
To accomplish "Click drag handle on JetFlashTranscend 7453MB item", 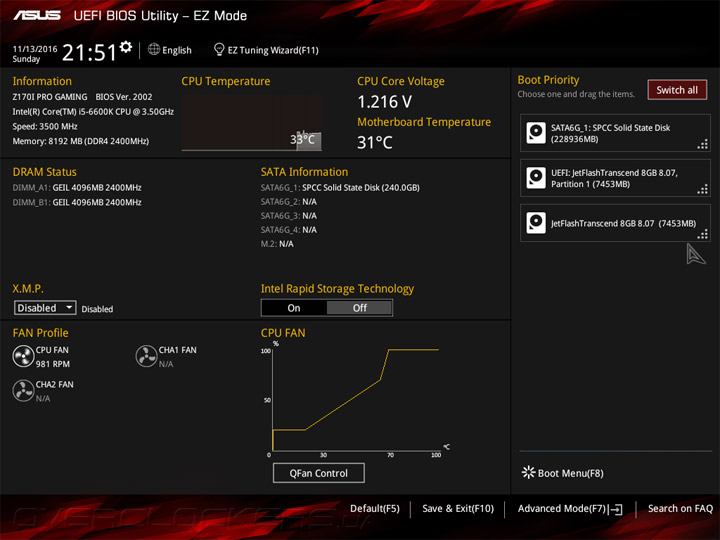I will point(703,234).
